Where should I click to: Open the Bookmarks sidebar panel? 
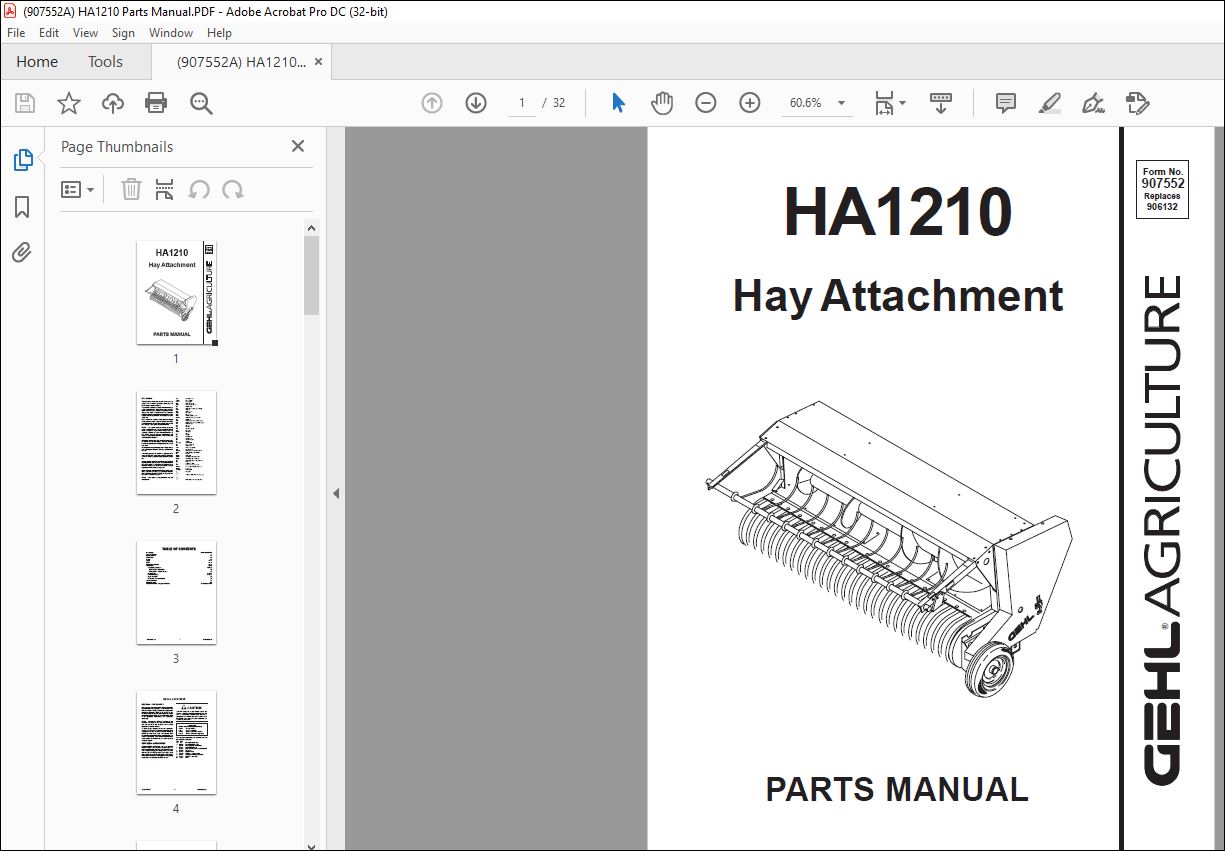coord(22,207)
